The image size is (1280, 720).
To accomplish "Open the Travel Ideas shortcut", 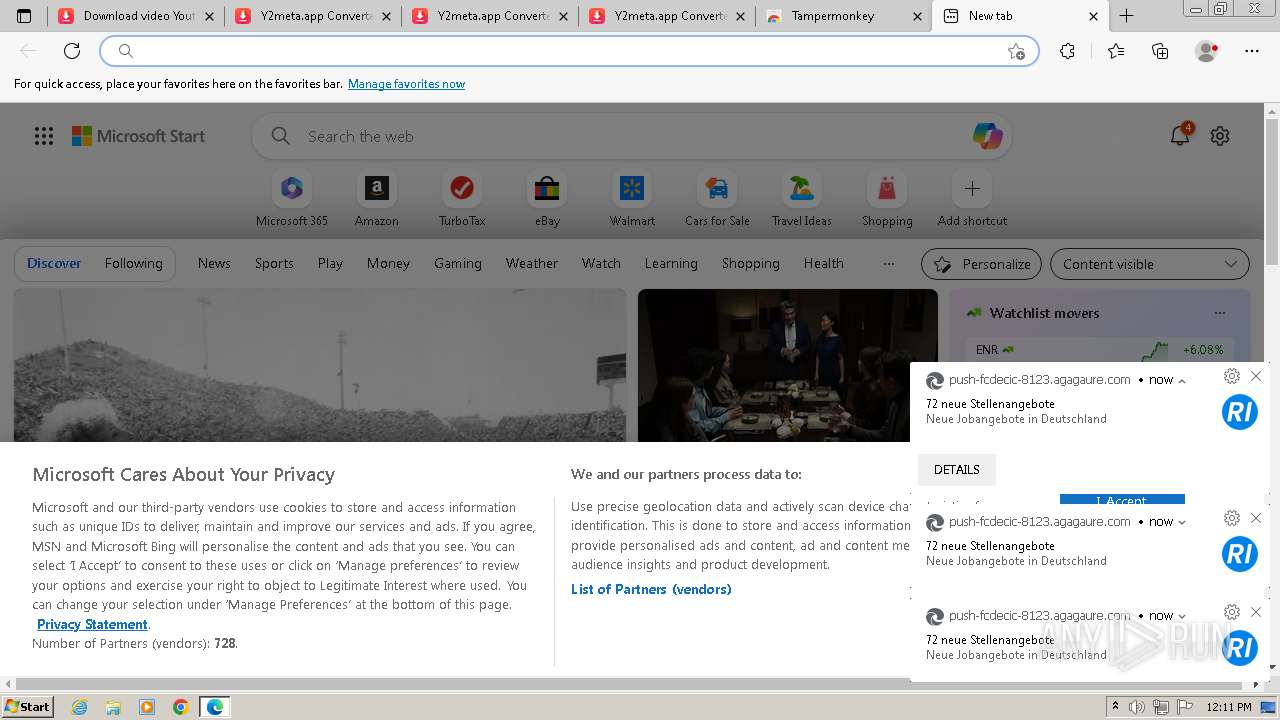I will [802, 199].
